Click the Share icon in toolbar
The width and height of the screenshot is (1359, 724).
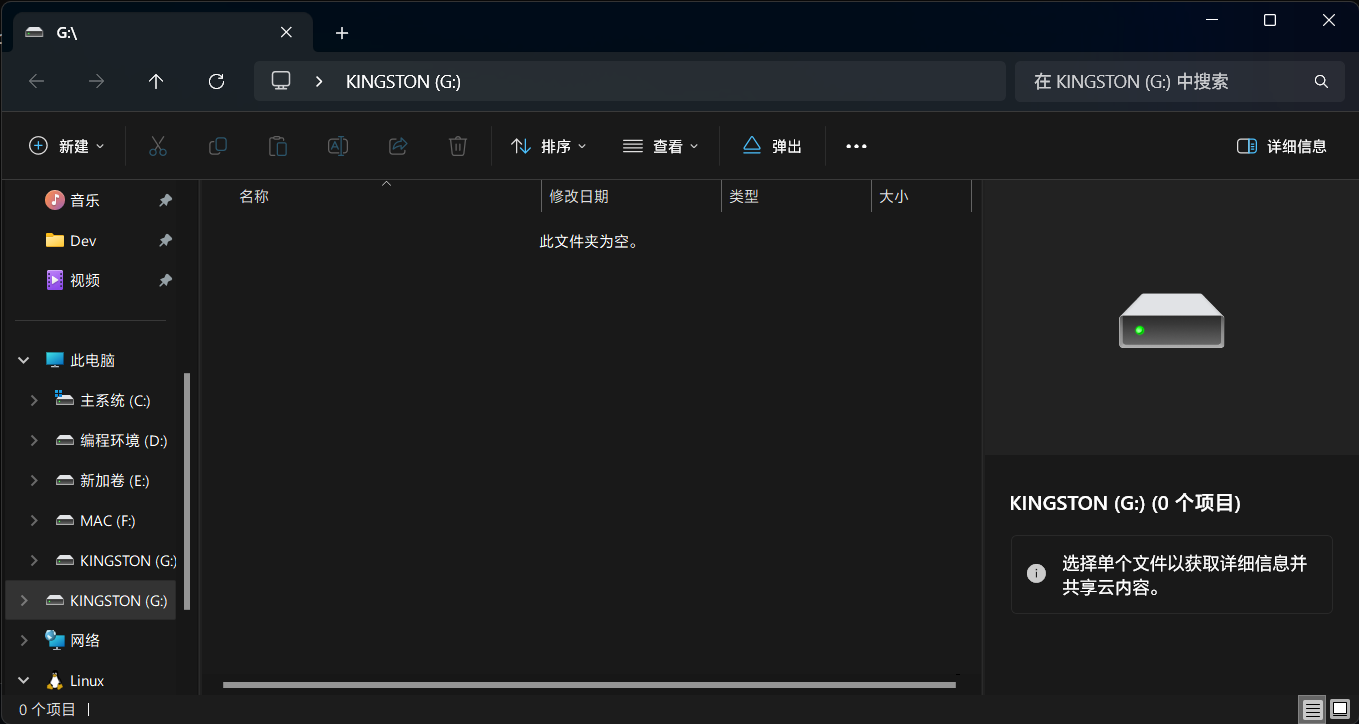[398, 146]
